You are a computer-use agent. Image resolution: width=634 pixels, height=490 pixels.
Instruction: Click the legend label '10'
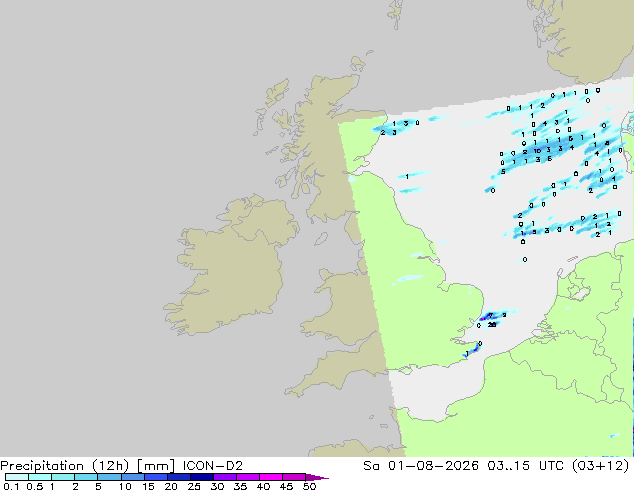[125, 486]
